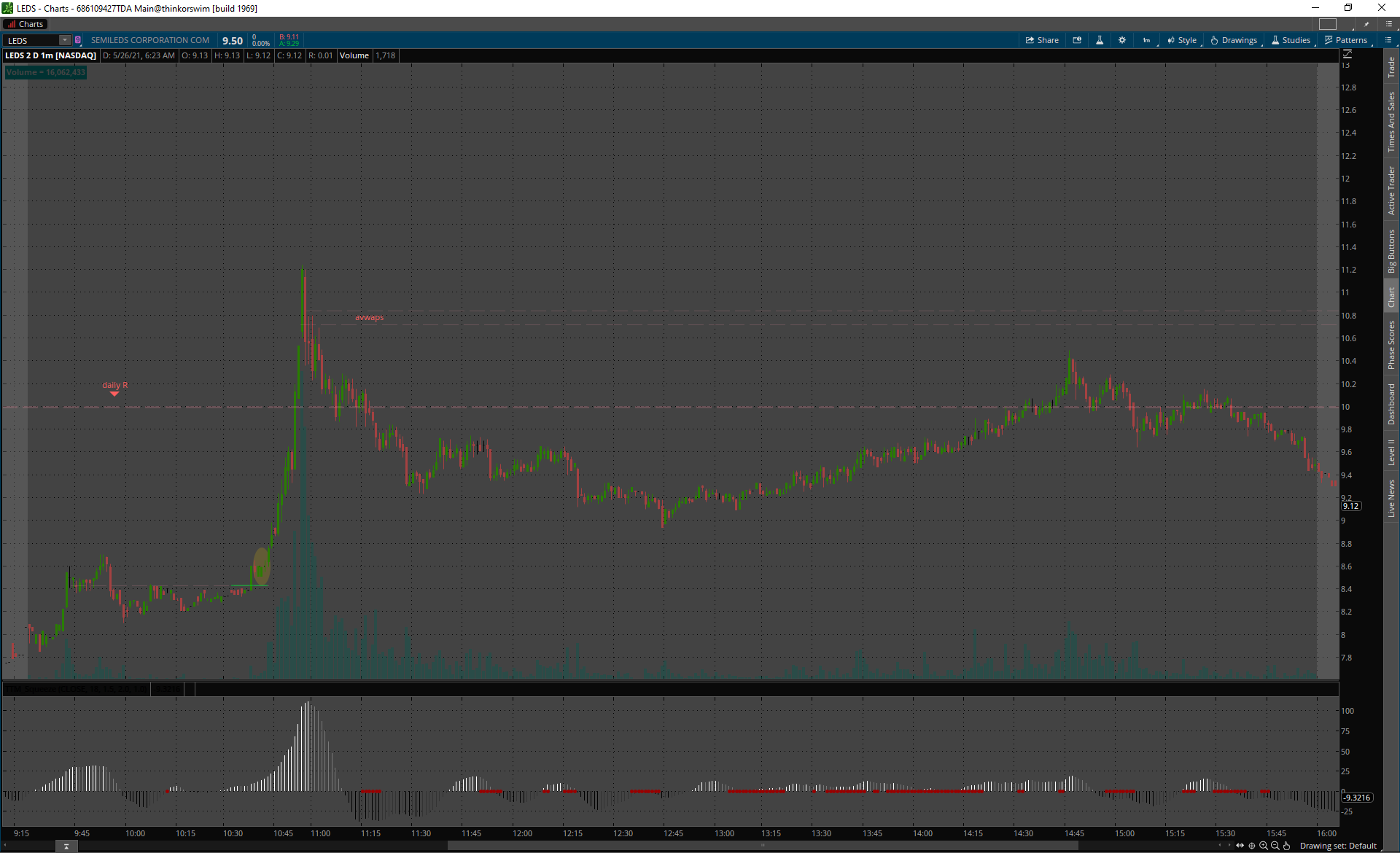Open chart settings gear icon

tap(1122, 40)
